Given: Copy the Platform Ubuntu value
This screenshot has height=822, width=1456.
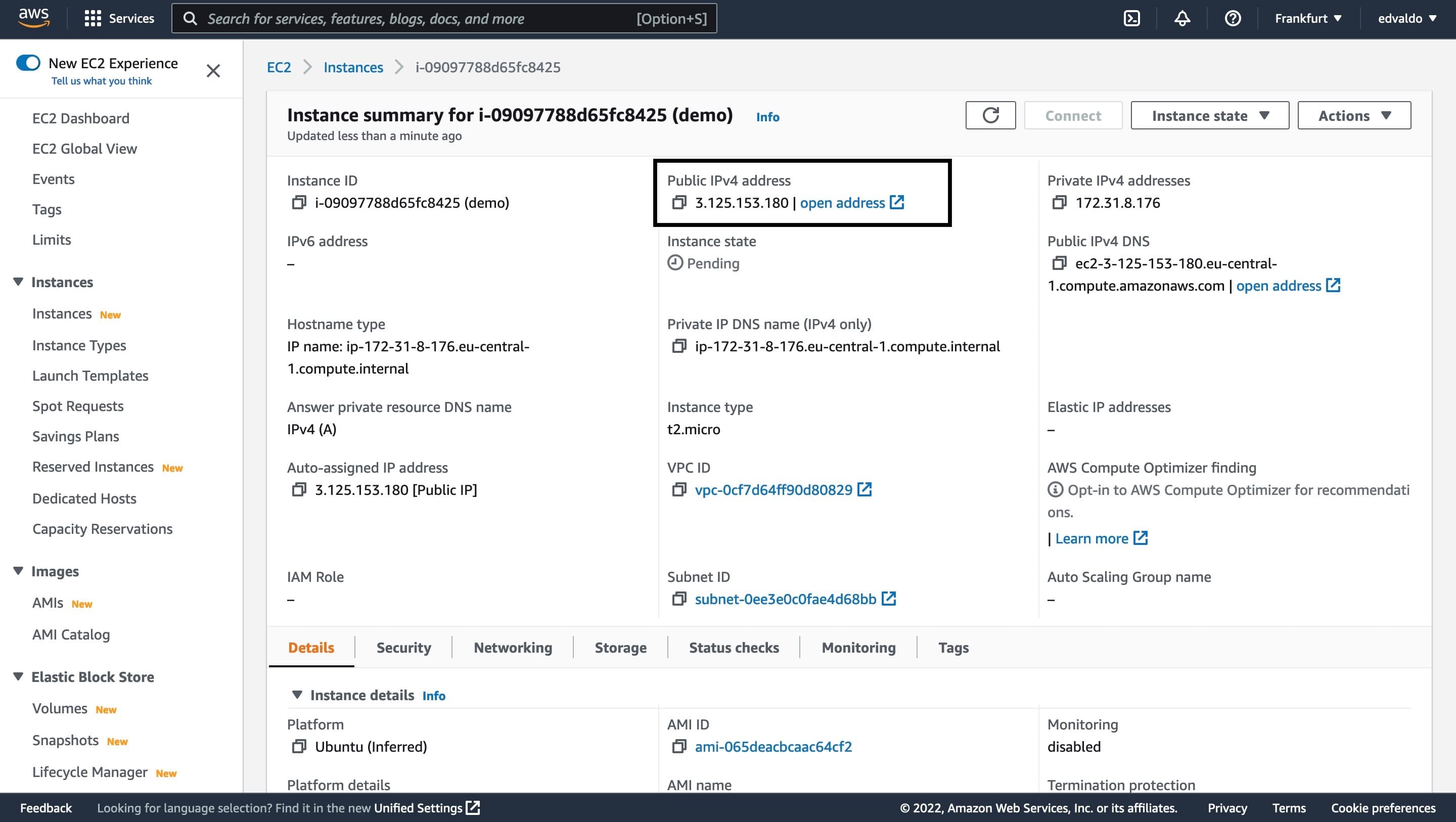Looking at the screenshot, I should tap(298, 746).
